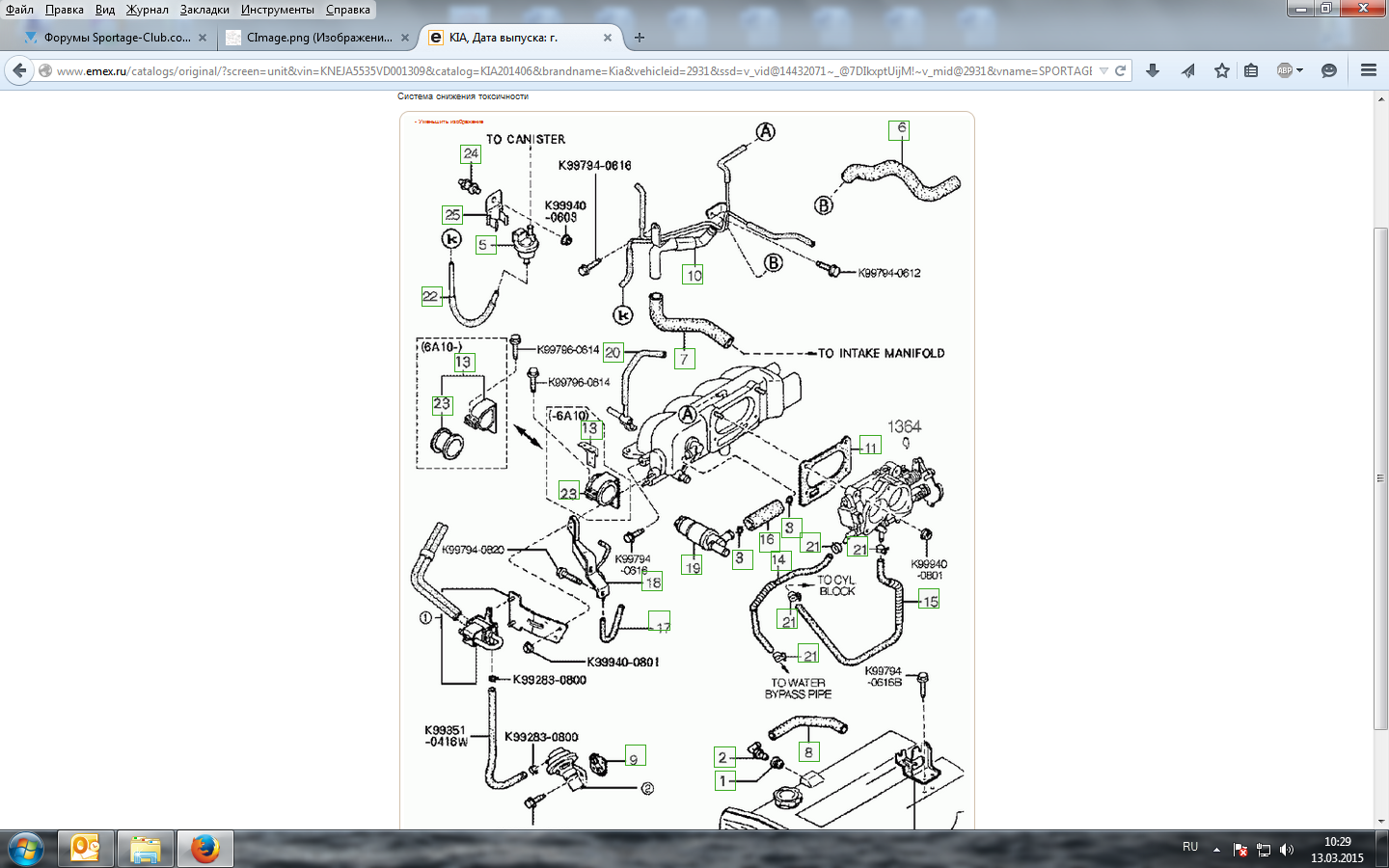Click the Adblock Plus ABP icon
This screenshot has width=1389, height=868.
[1284, 70]
